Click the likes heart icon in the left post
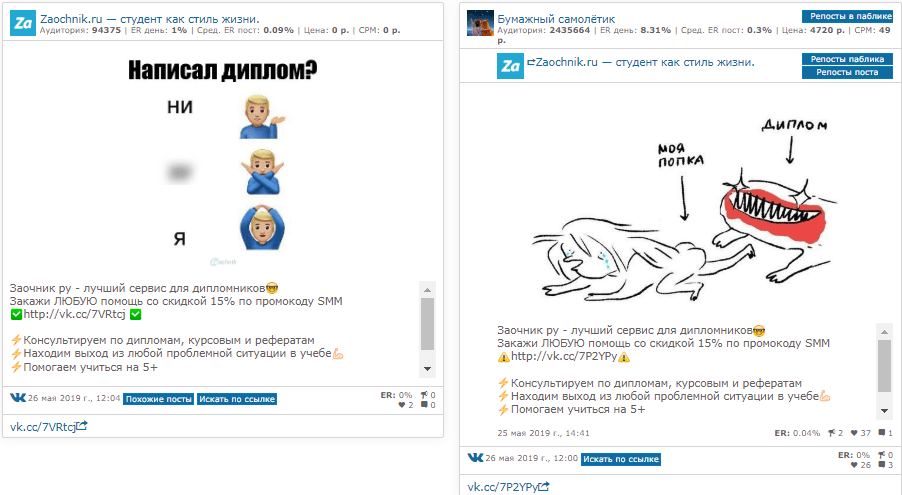This screenshot has width=902, height=495. tap(402, 405)
